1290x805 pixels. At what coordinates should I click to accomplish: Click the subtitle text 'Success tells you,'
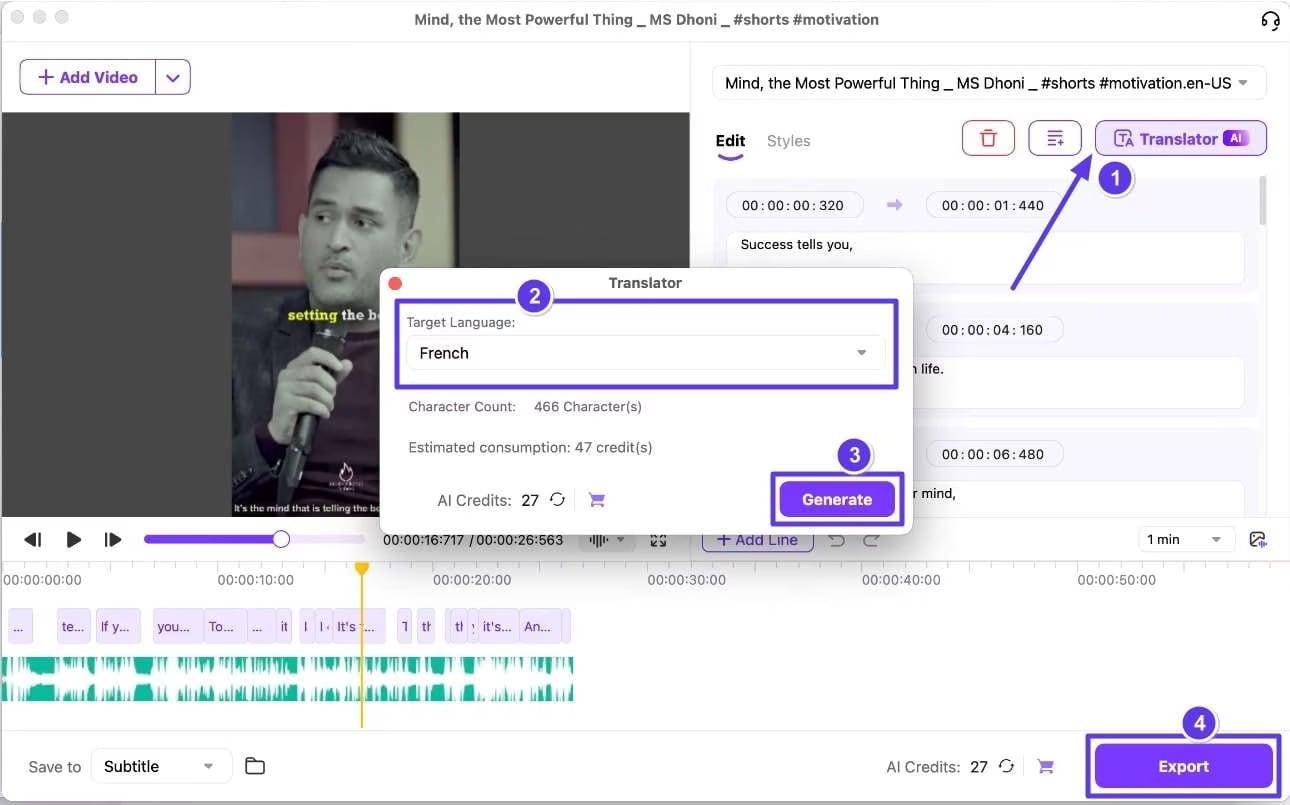click(x=796, y=244)
